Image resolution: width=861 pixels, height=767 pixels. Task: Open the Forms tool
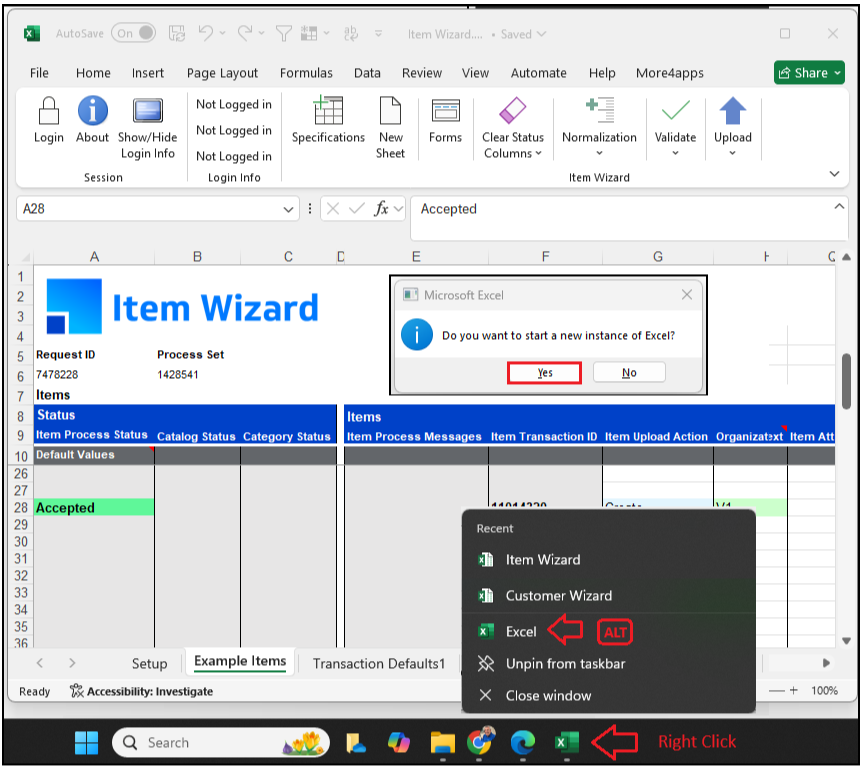tap(444, 120)
